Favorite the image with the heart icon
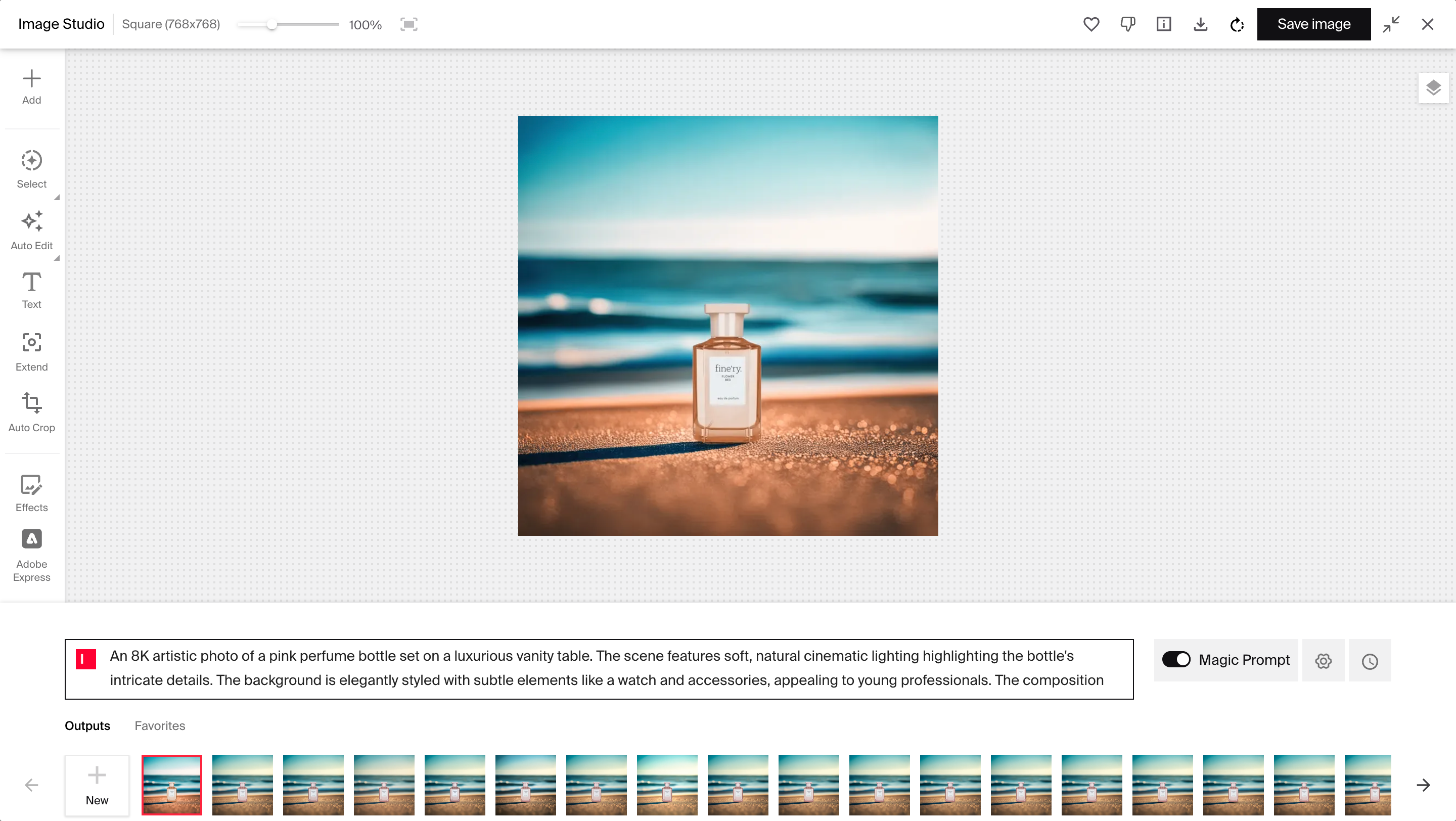1456x821 pixels. tap(1091, 24)
